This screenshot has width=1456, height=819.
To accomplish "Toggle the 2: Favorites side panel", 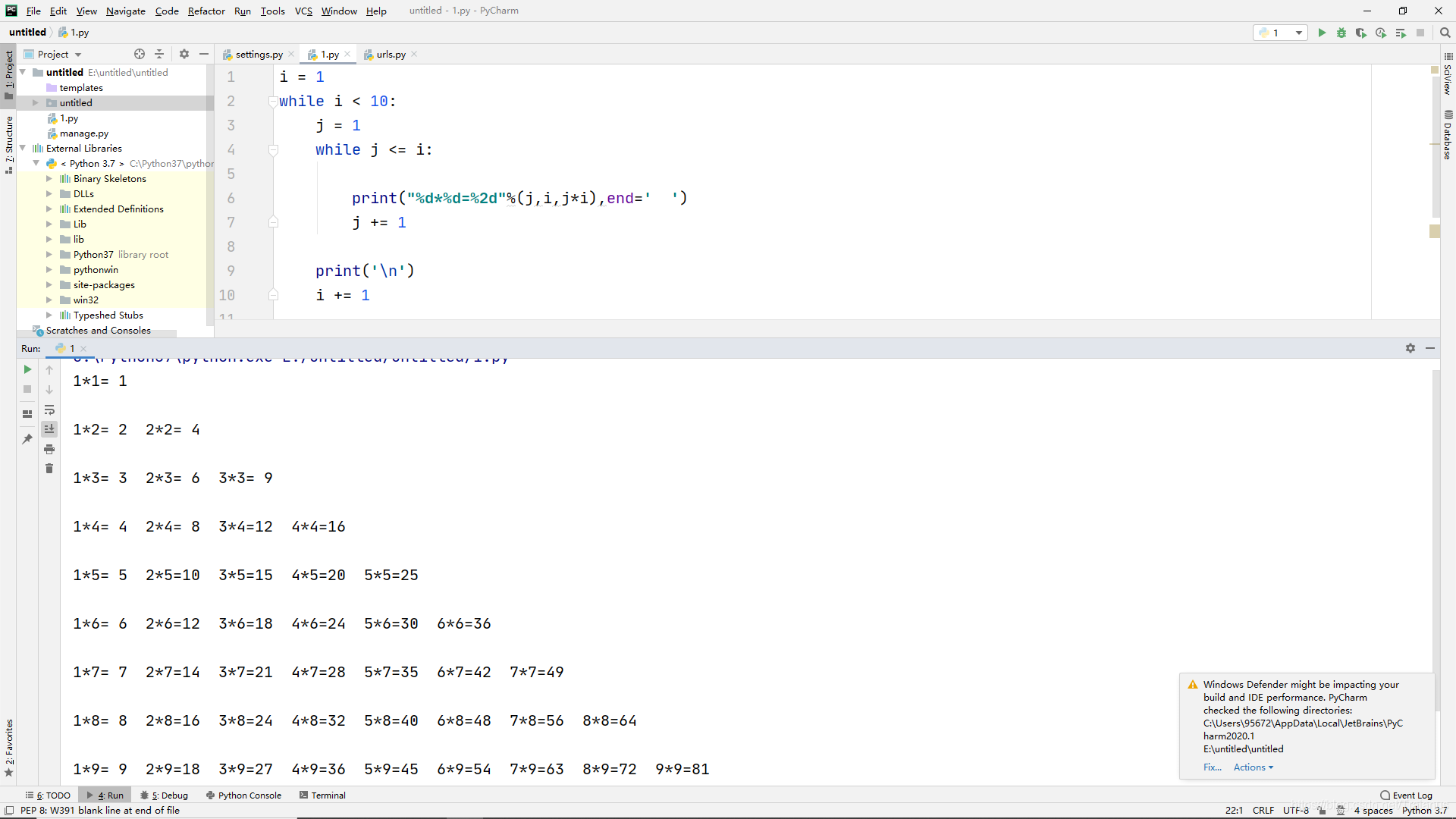I will (9, 747).
